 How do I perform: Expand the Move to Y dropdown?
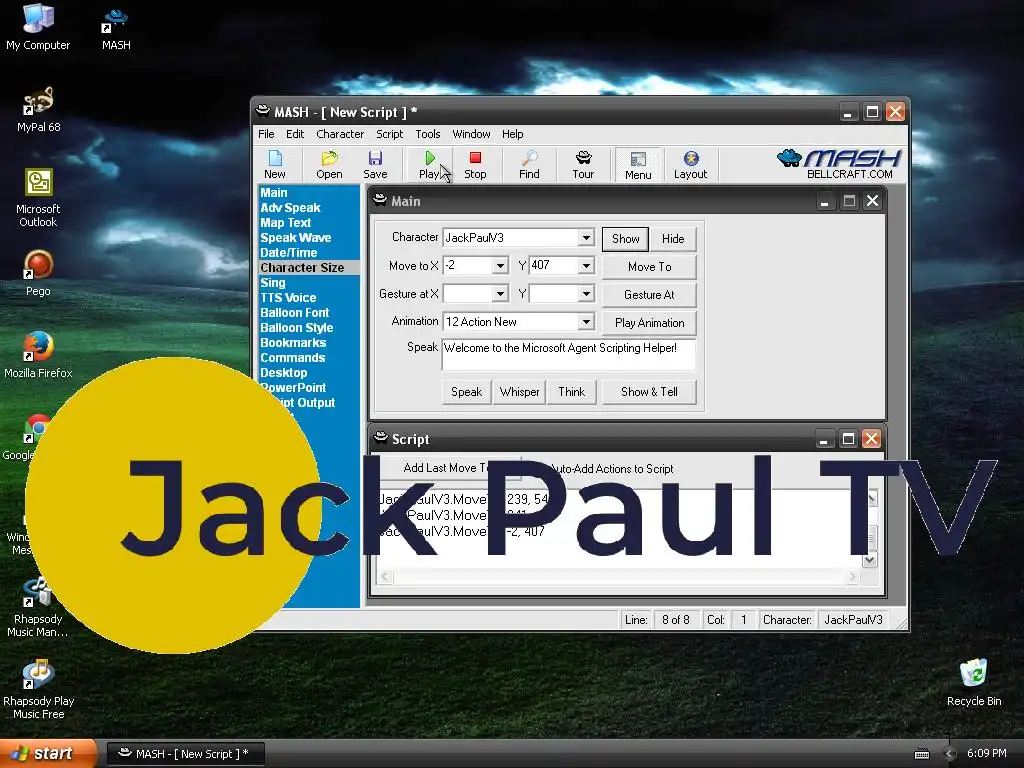click(x=586, y=266)
